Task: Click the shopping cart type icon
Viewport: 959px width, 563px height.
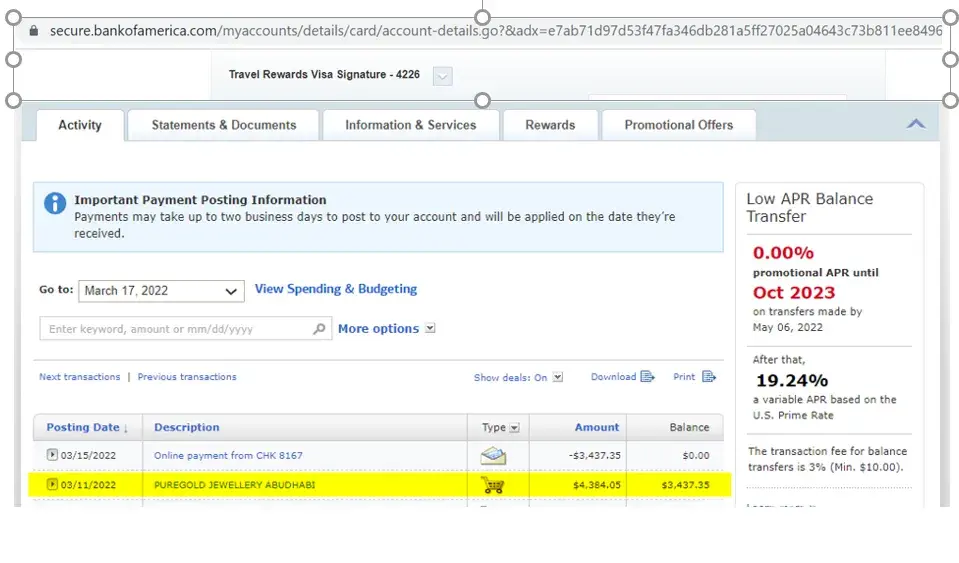Action: point(492,485)
